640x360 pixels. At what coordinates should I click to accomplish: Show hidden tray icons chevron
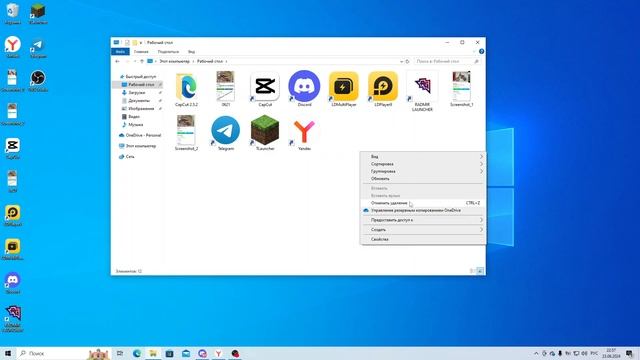pyautogui.click(x=536, y=353)
